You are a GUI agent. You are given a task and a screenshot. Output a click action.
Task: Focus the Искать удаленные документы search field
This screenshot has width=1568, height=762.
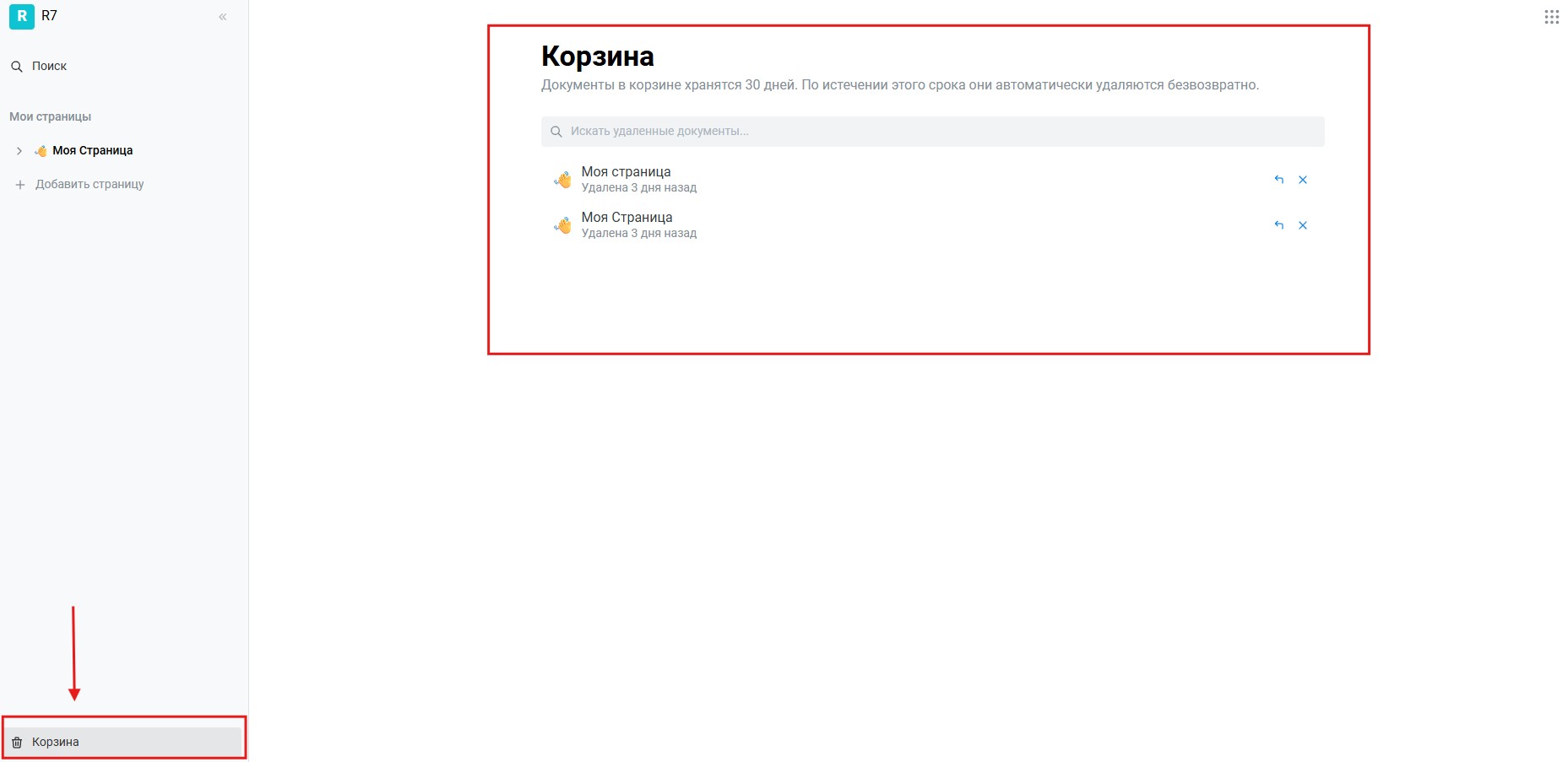tap(933, 132)
